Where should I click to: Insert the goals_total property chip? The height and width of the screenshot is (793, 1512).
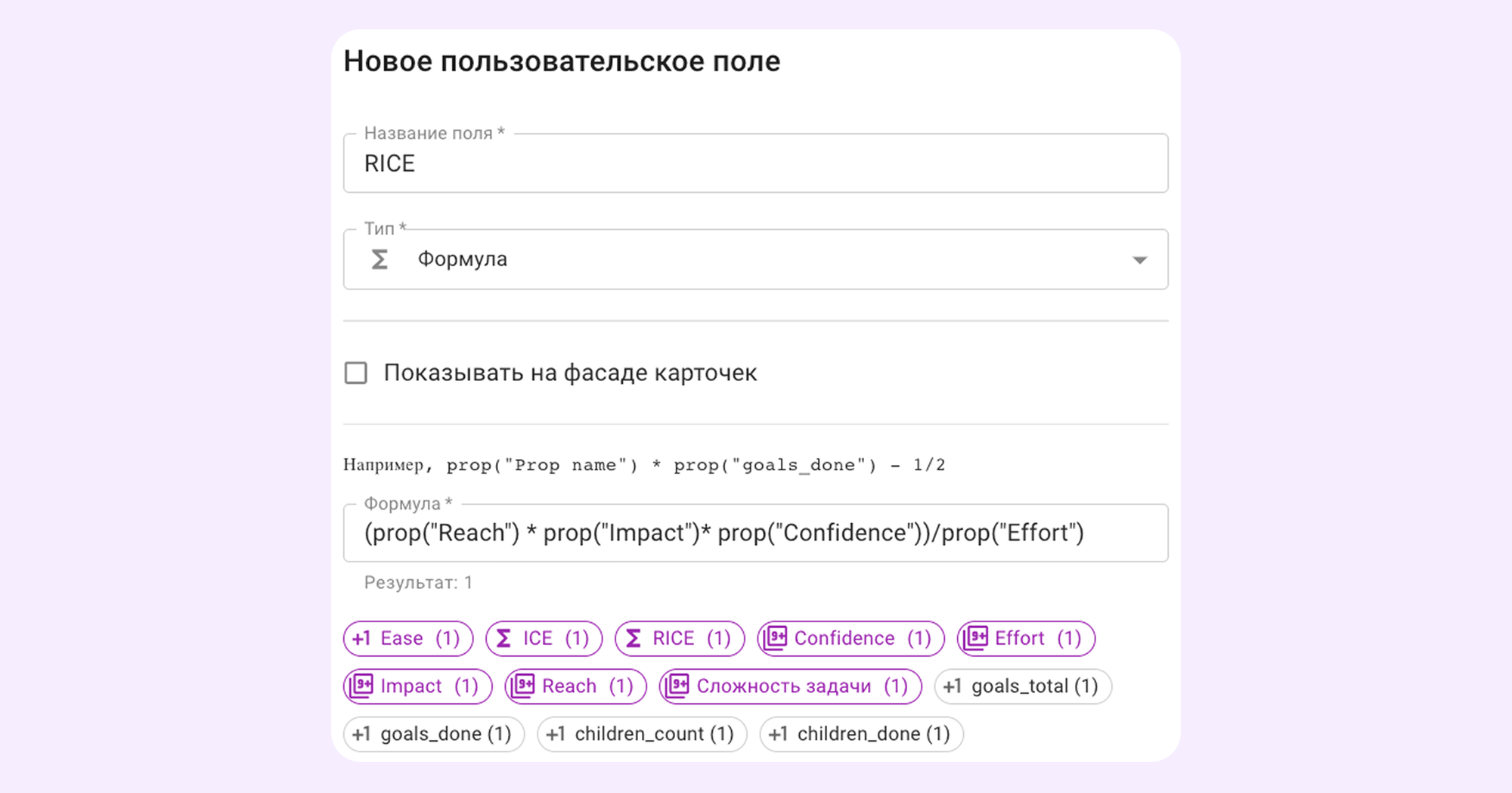pos(1022,686)
